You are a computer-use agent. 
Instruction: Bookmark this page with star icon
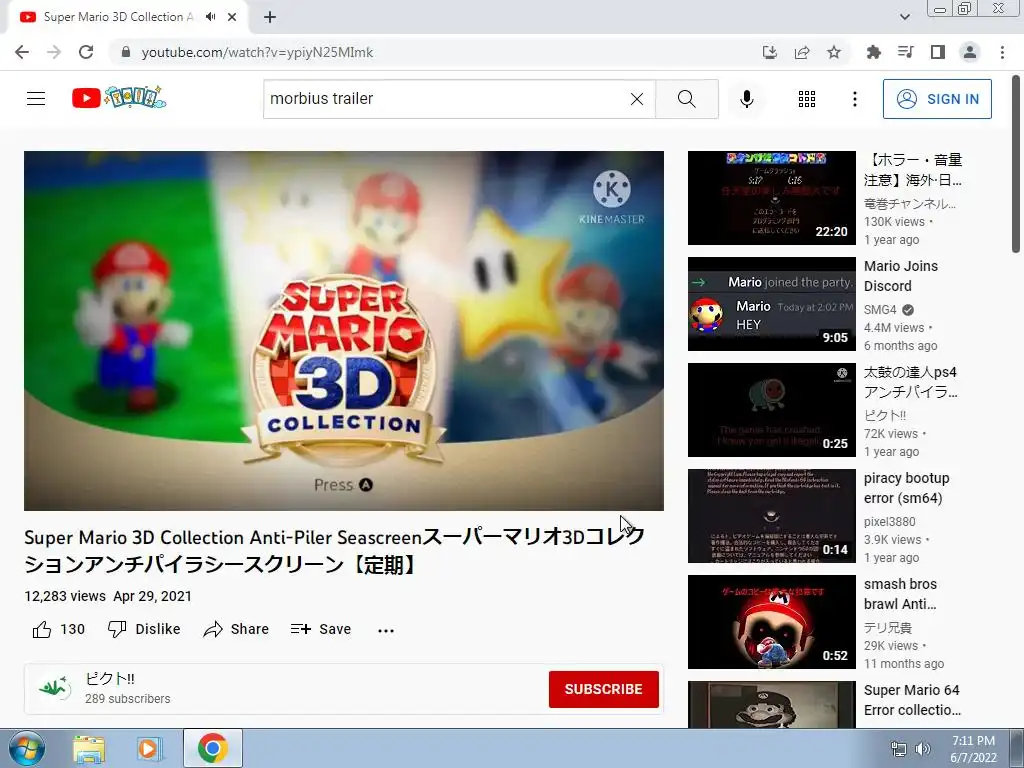[x=834, y=52]
